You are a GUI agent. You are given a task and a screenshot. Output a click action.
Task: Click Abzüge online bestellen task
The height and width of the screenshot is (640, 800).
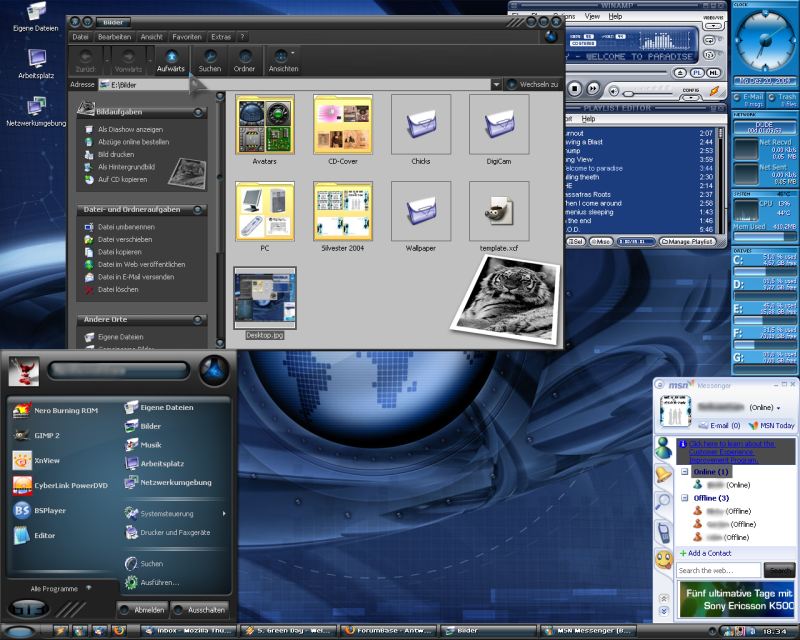click(127, 142)
